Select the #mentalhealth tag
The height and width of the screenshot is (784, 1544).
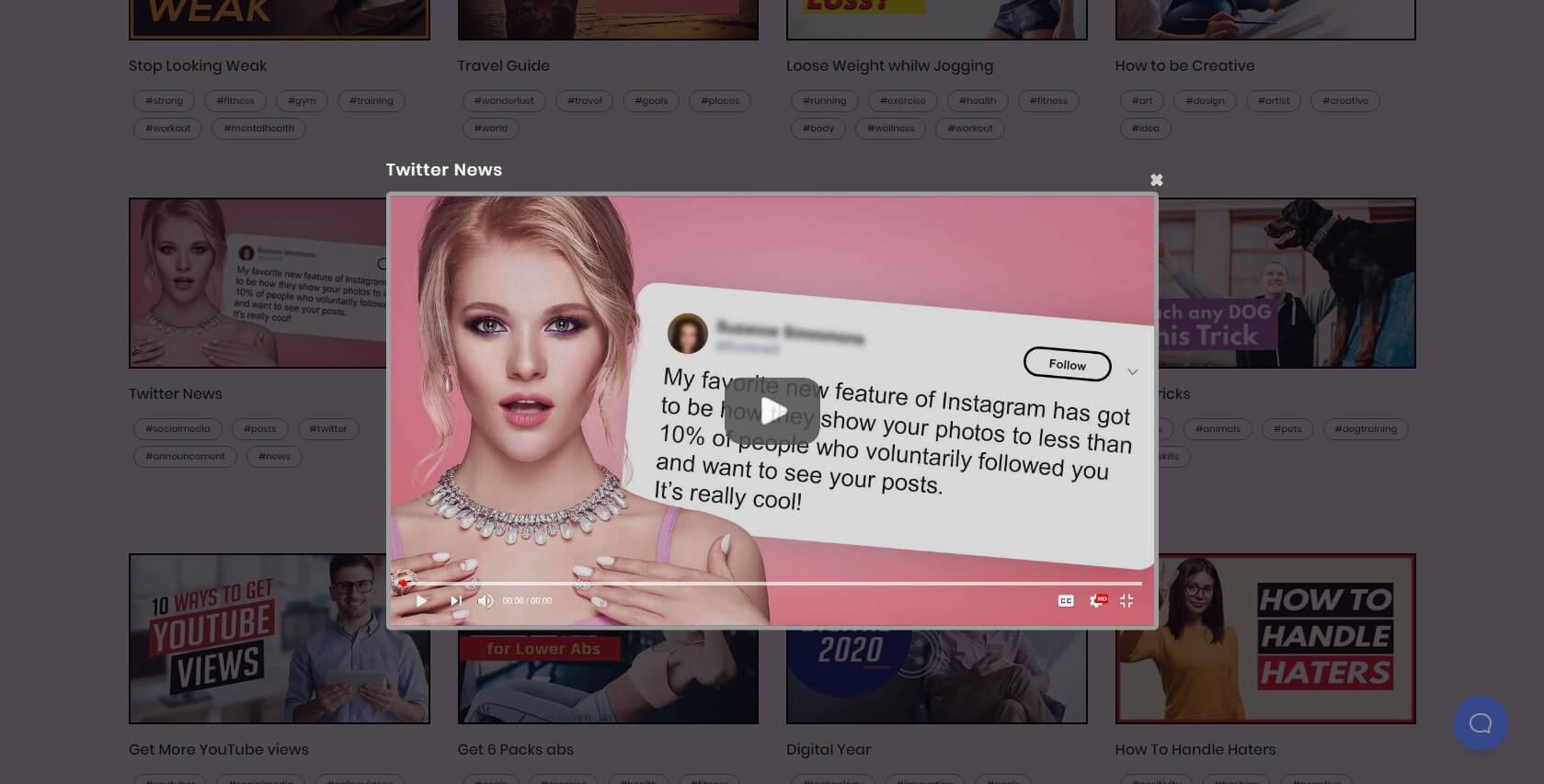pyautogui.click(x=258, y=129)
